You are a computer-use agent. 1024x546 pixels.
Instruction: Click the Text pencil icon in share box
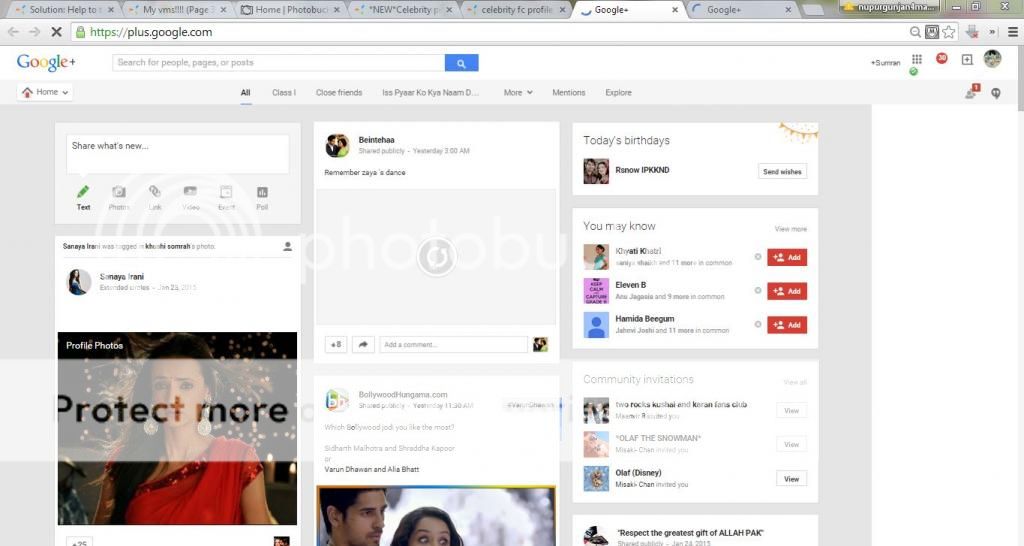[83, 192]
